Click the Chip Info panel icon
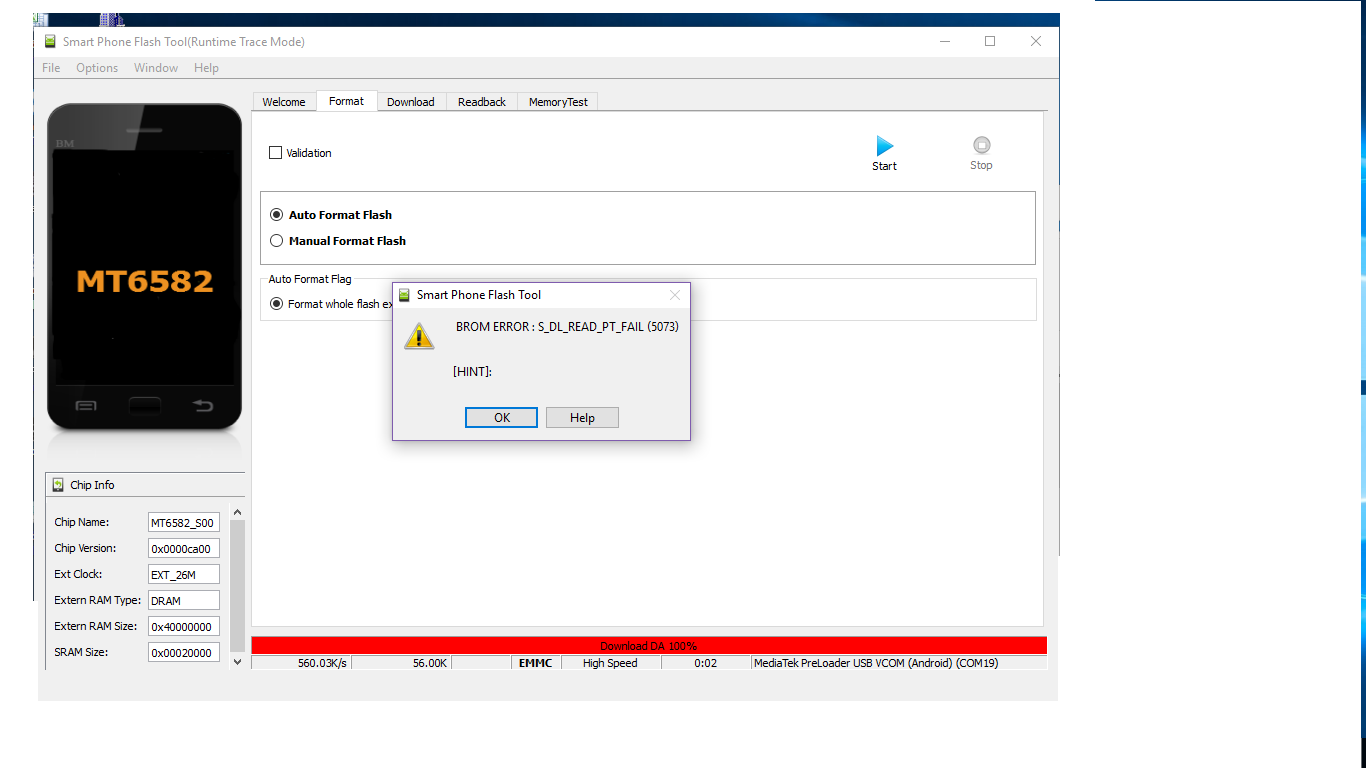1366x768 pixels. pos(58,485)
